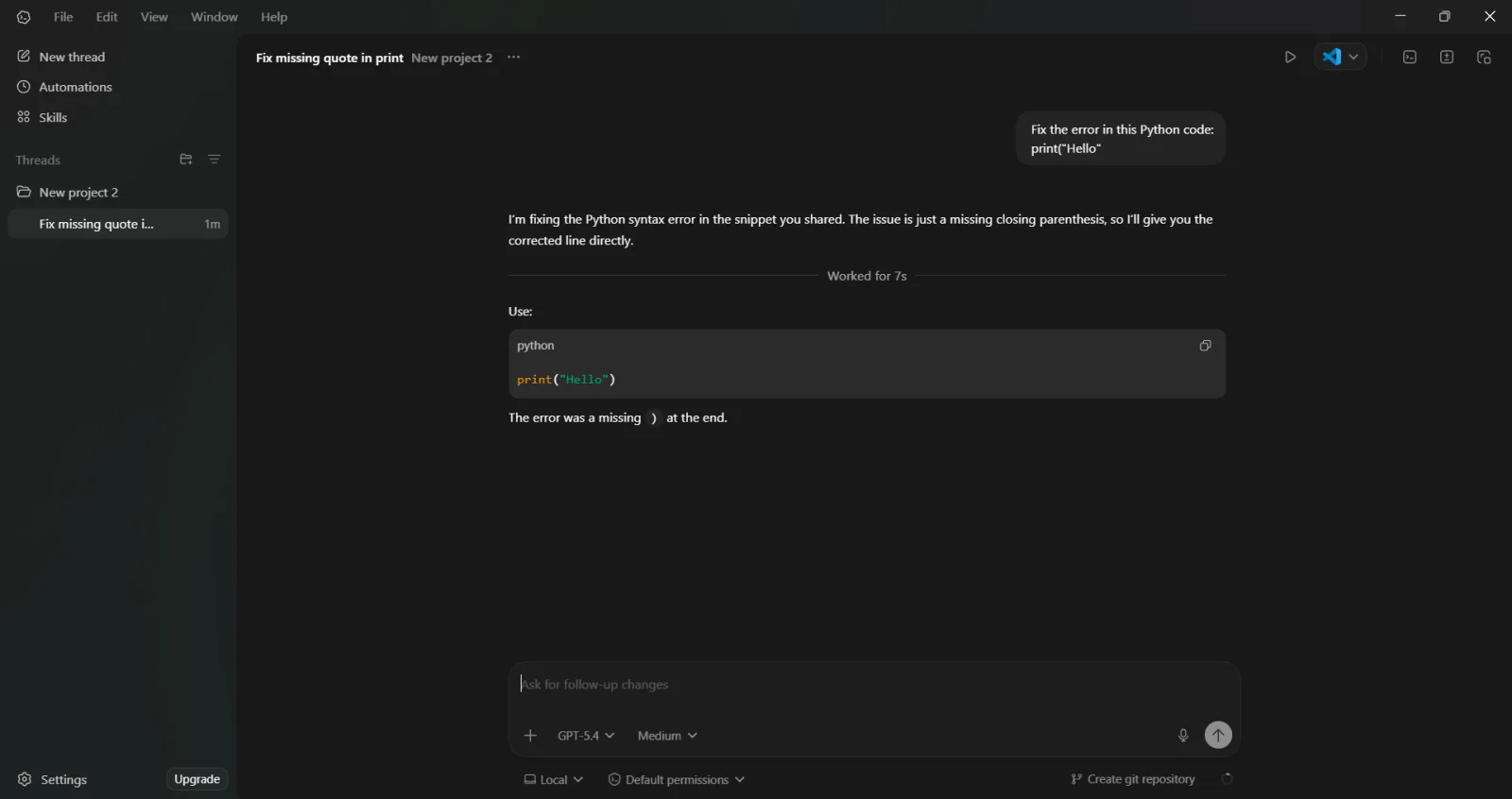This screenshot has width=1512, height=799.
Task: Open Settings
Action: tap(53, 780)
